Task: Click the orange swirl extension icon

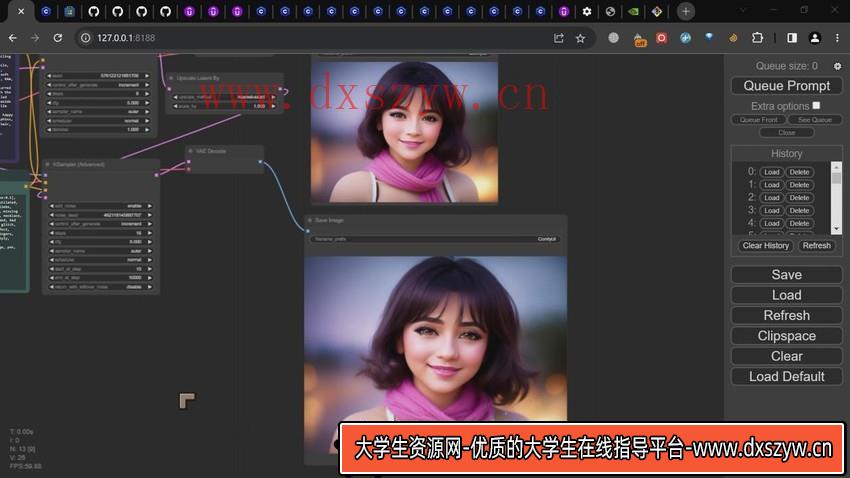Action: (733, 38)
